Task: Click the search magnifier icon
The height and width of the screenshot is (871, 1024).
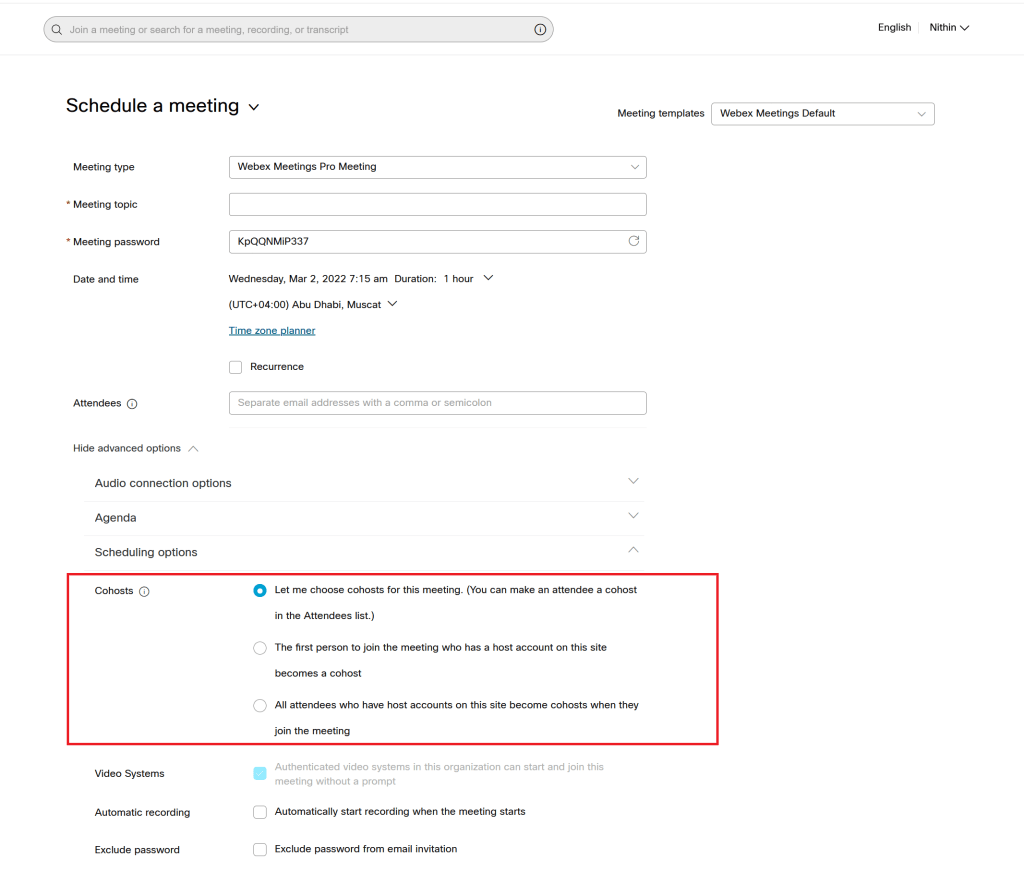Action: [x=57, y=30]
